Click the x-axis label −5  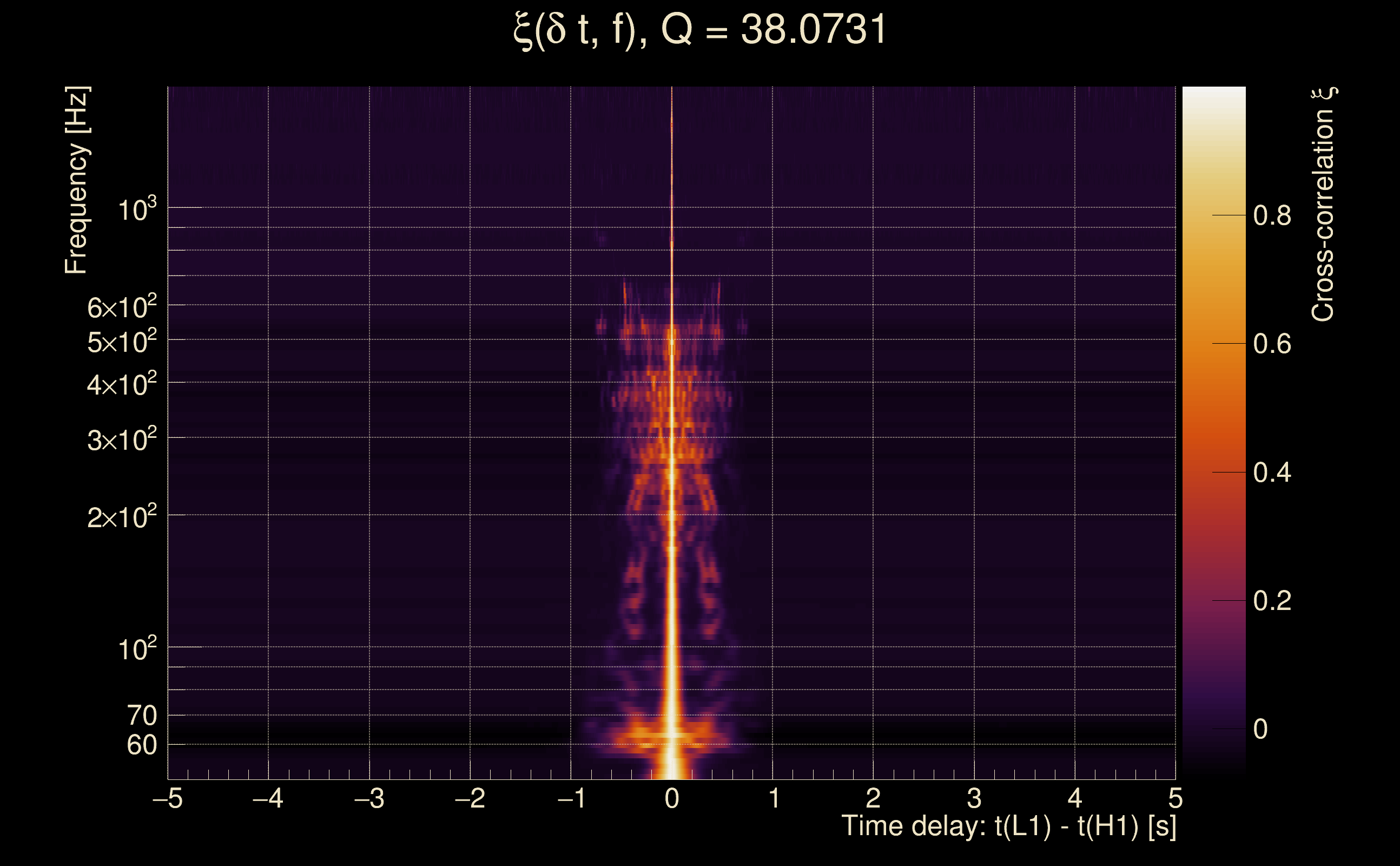pyautogui.click(x=167, y=798)
